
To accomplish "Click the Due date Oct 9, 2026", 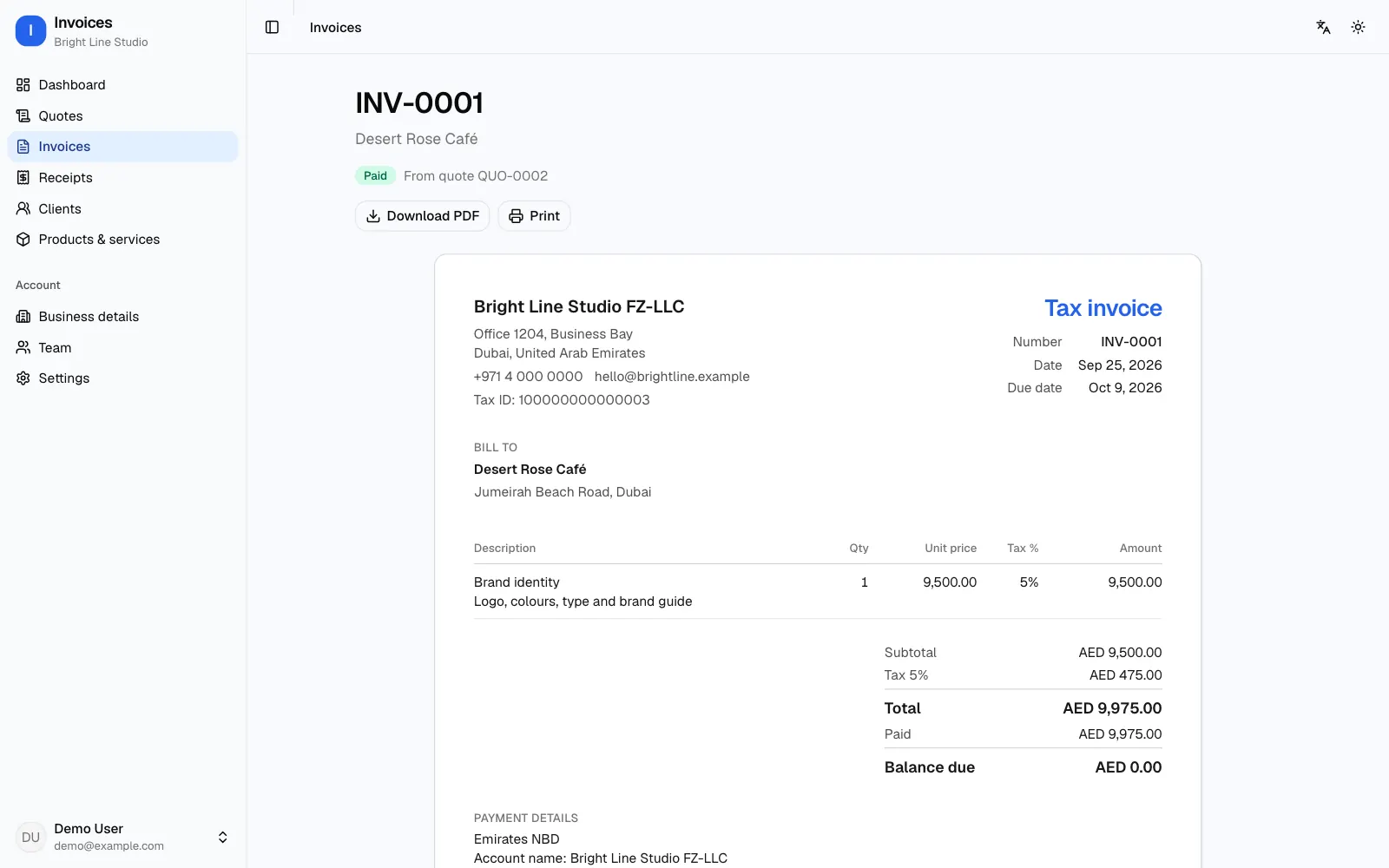I will point(1125,388).
